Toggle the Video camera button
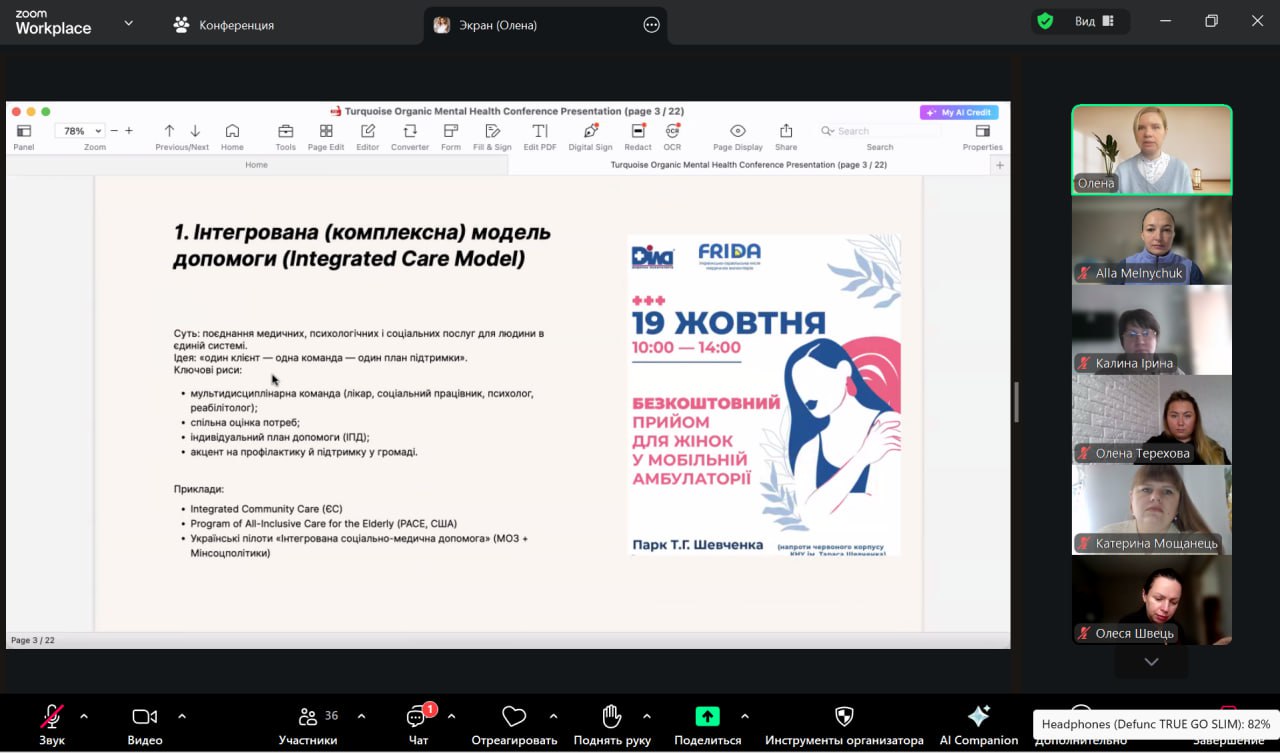This screenshot has width=1280, height=753. coord(145,716)
